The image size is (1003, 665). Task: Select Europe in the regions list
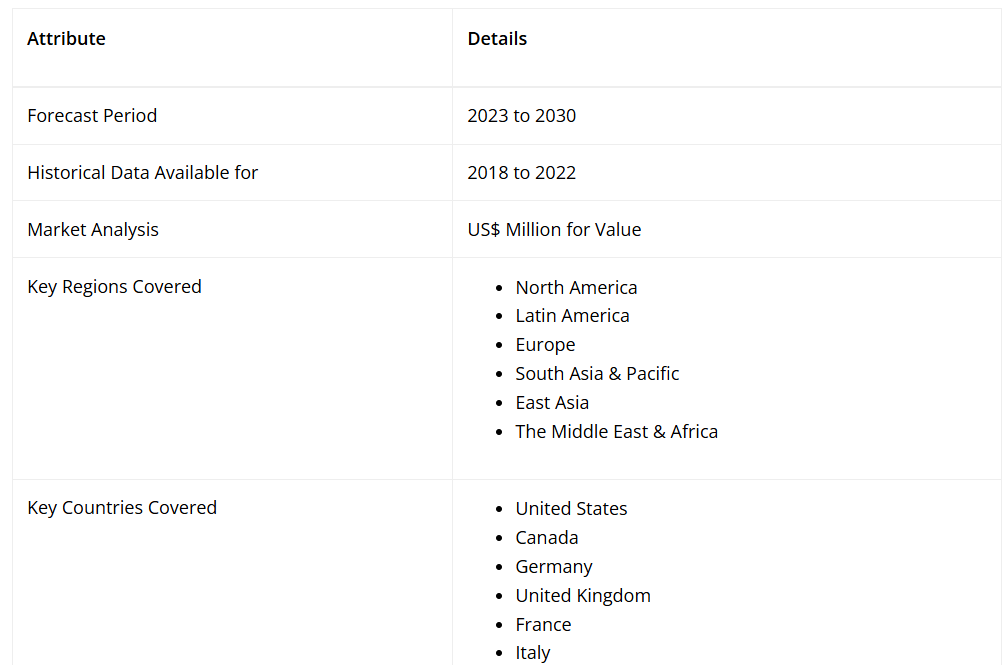pos(545,345)
